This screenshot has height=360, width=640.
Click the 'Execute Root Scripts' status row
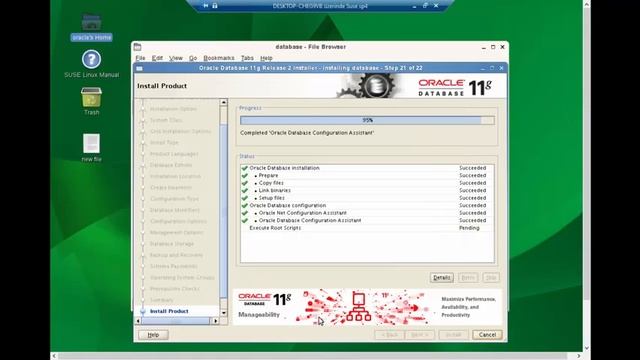point(367,228)
